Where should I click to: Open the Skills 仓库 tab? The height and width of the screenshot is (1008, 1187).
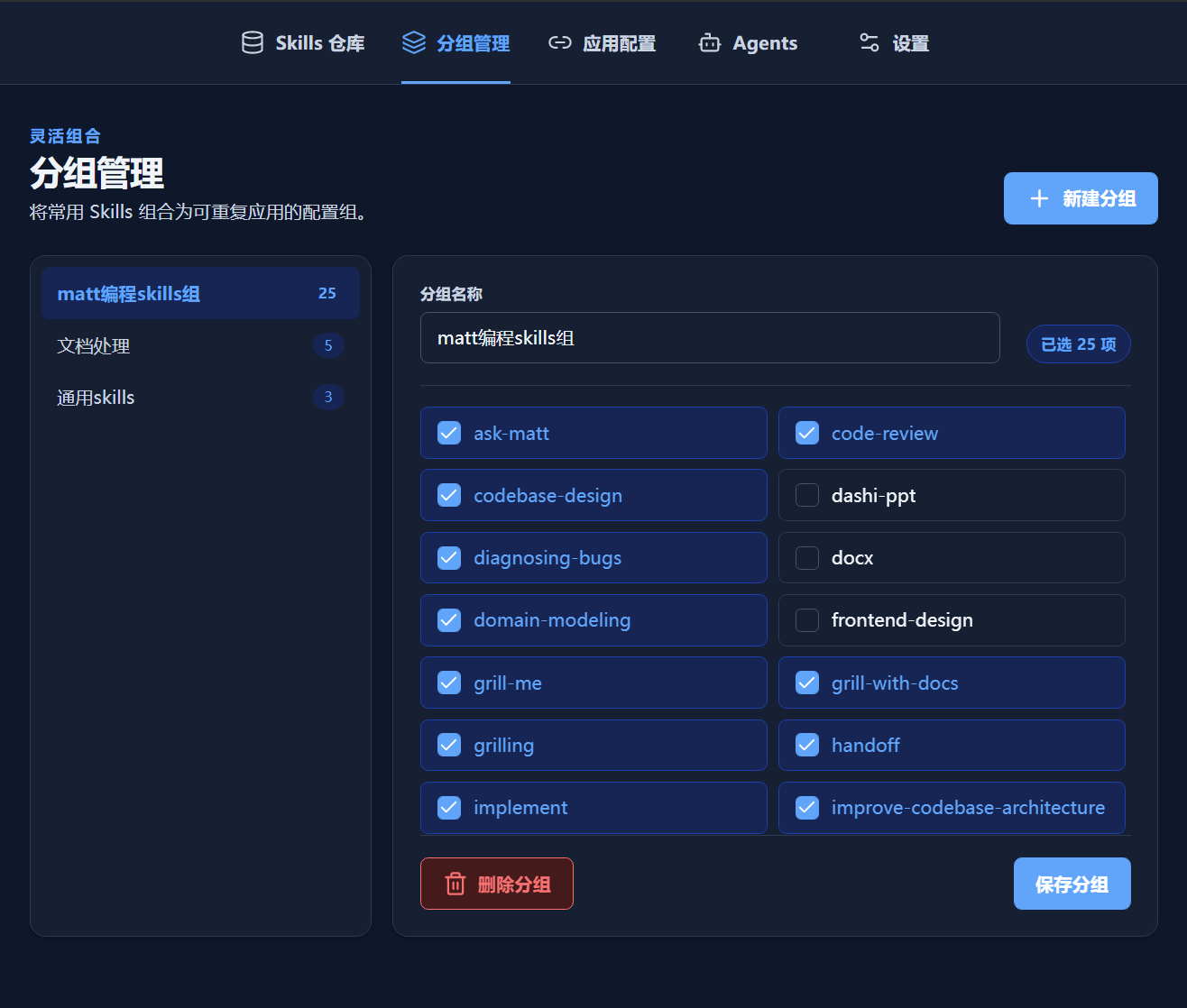pos(303,42)
